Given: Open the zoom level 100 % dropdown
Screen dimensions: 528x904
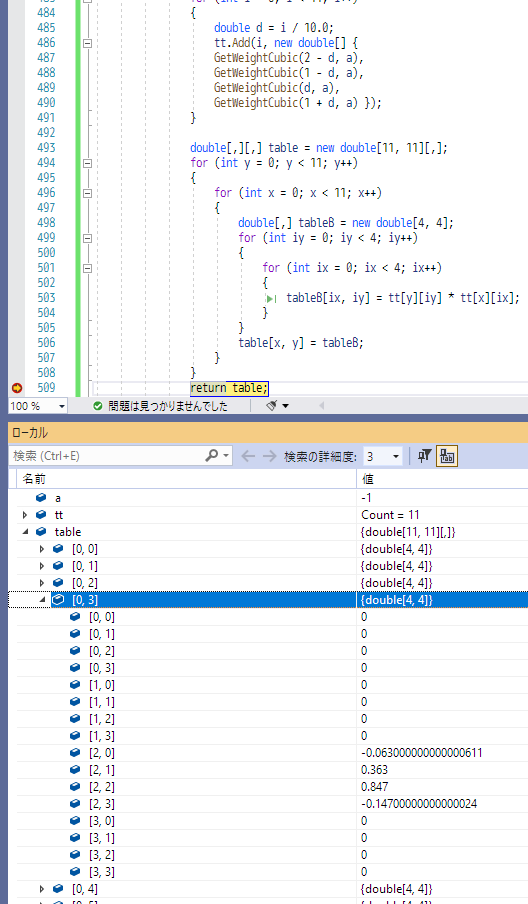Looking at the screenshot, I should tap(62, 406).
